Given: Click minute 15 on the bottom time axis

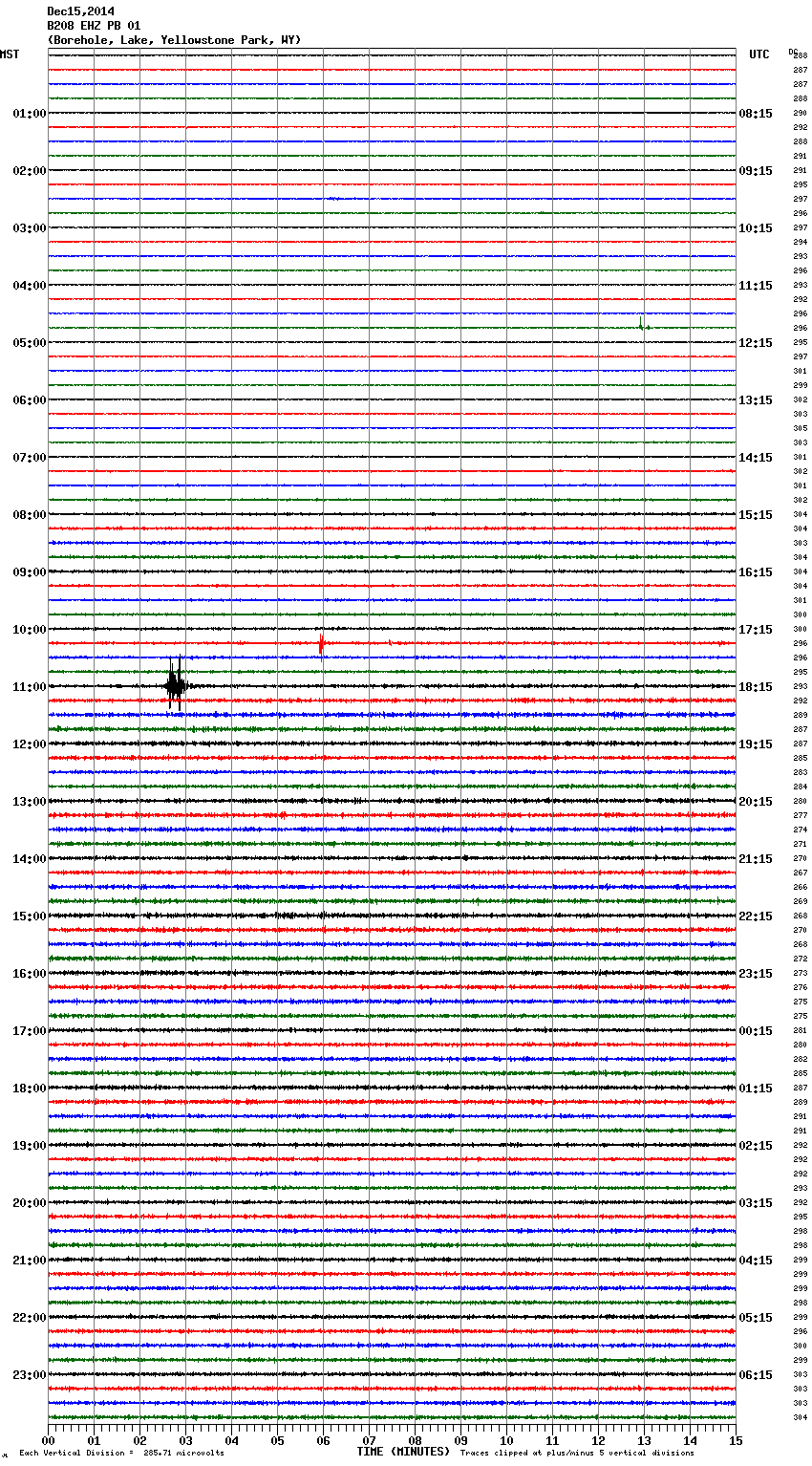Looking at the screenshot, I should 736,1440.
